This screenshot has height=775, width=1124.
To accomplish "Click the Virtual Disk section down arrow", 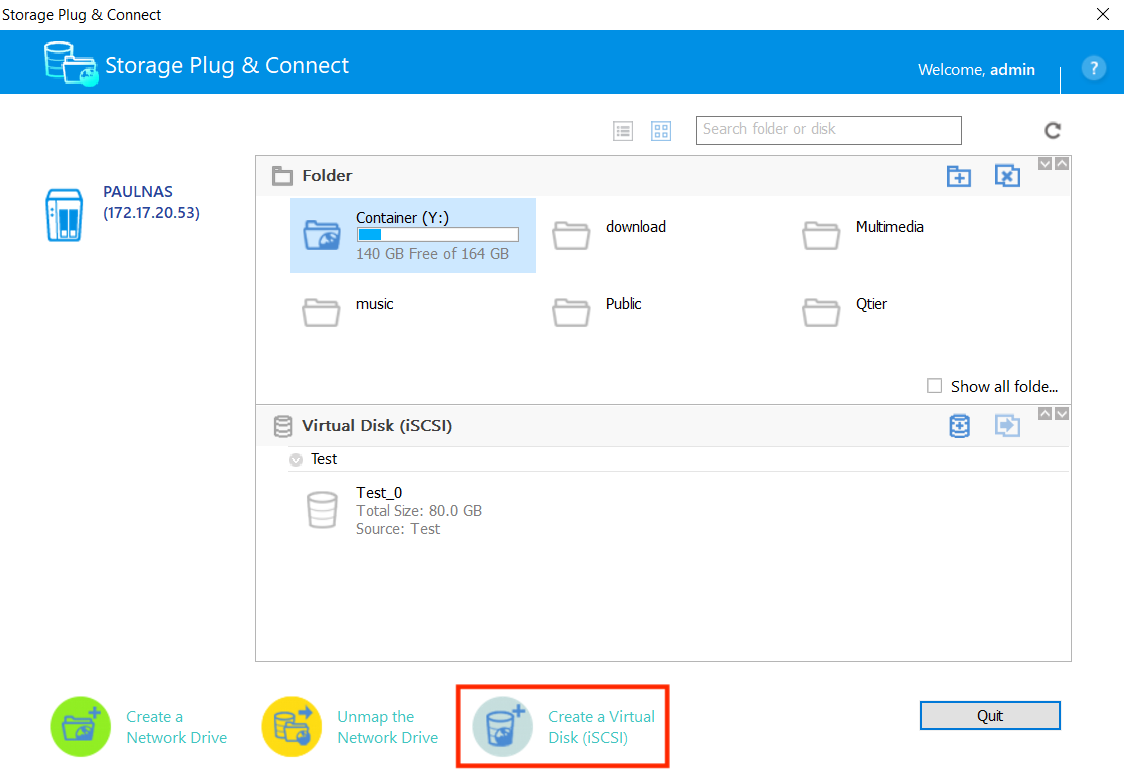I will 1062,414.
